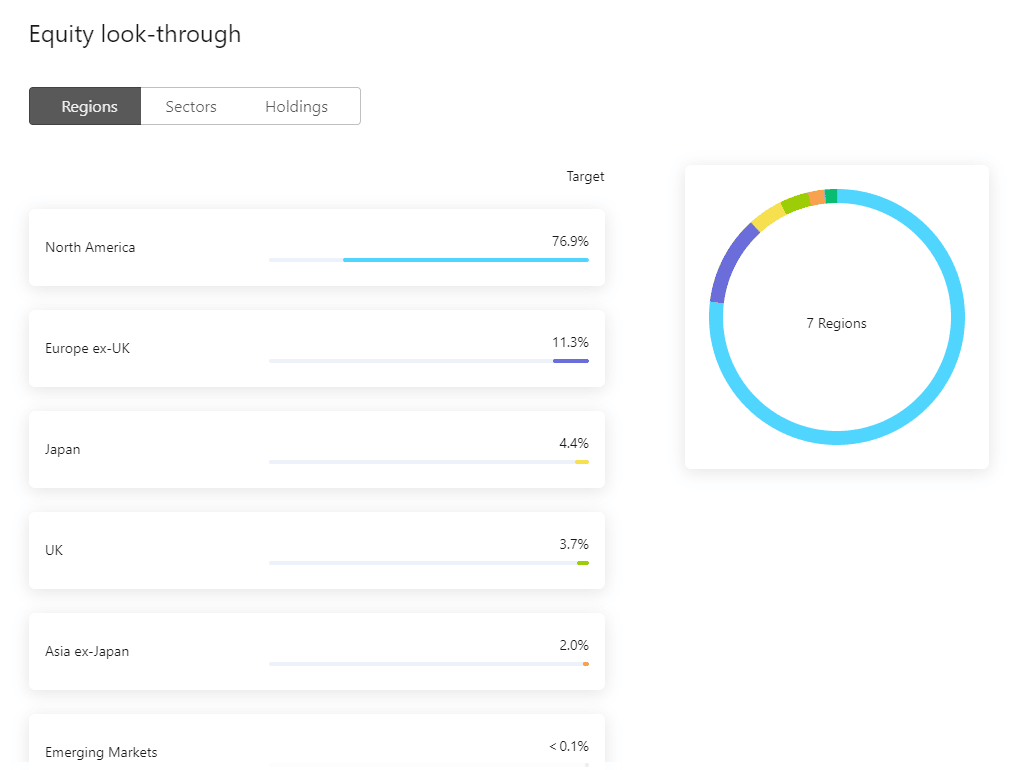Click the 76.9% value for North America
Viewport: 1014px width, 770px height.
pos(573,241)
